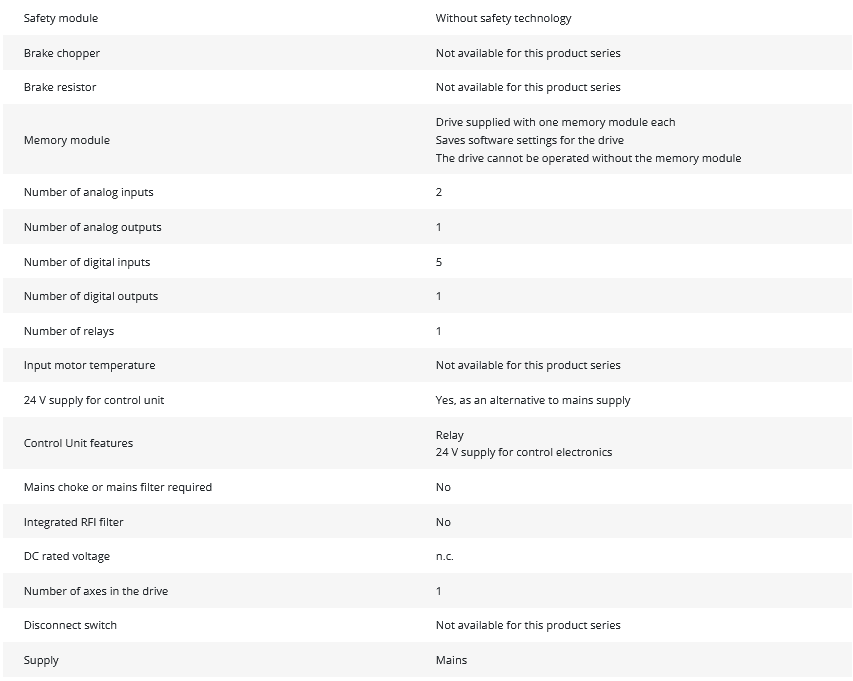The image size is (853, 681).
Task: Click the DC rated voltage 'n.c.' value
Action: (444, 556)
